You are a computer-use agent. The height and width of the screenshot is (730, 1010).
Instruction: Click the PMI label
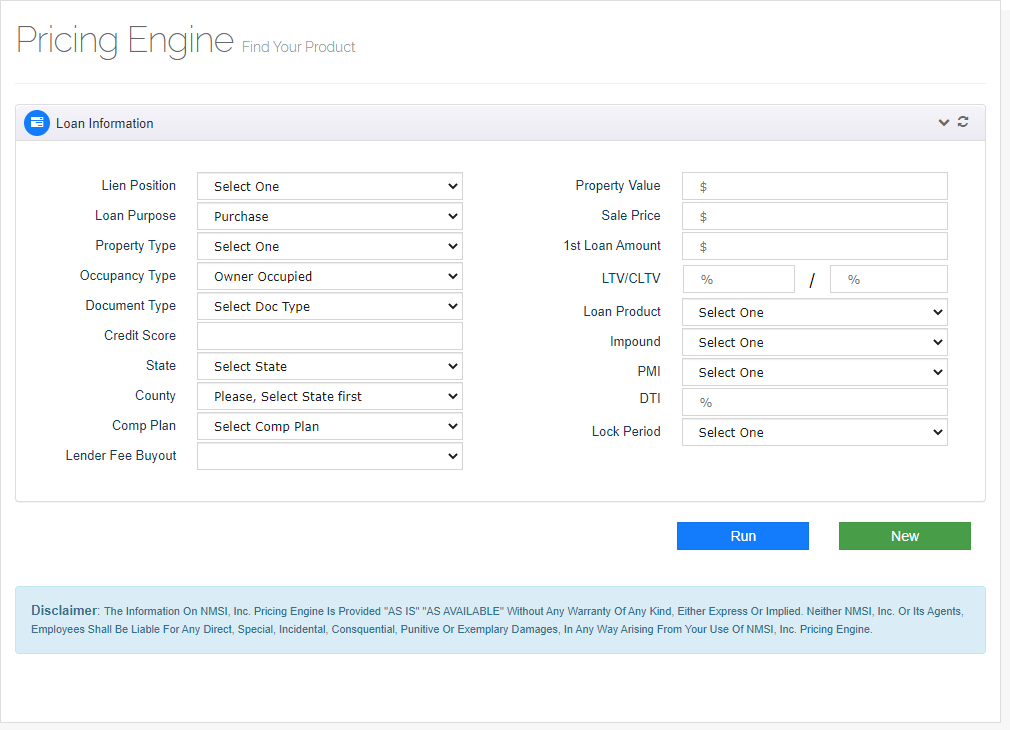click(x=649, y=372)
